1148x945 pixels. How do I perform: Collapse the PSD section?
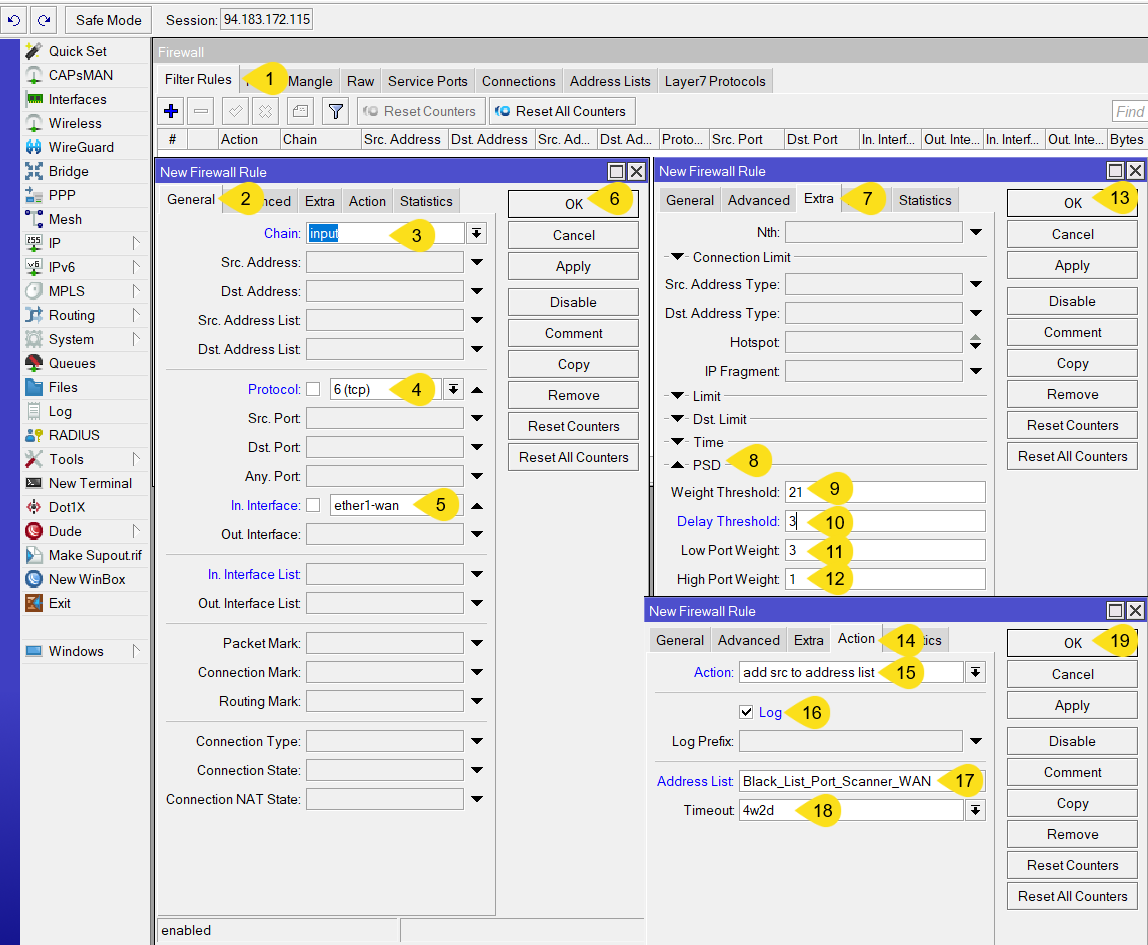point(678,465)
